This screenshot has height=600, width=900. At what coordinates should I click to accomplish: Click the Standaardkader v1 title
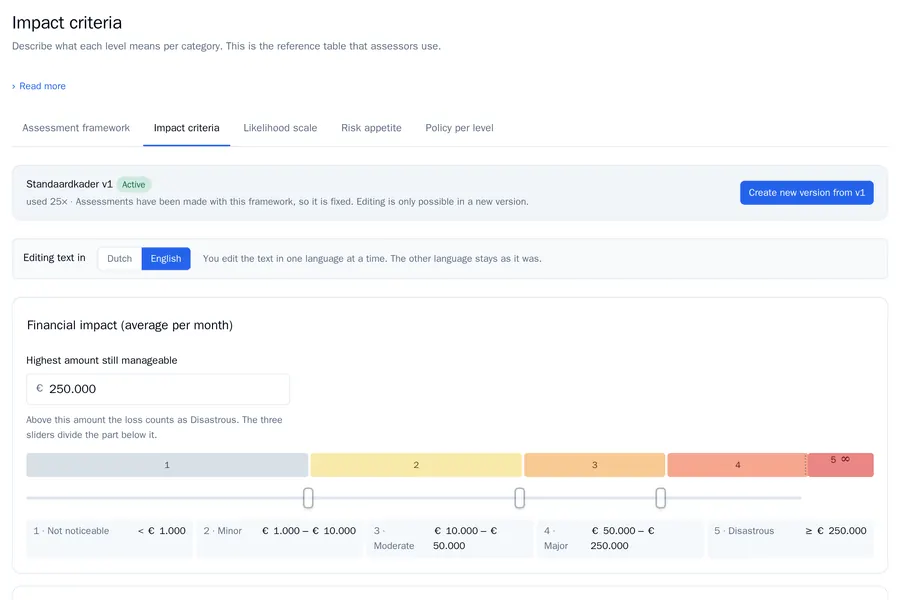click(69, 184)
